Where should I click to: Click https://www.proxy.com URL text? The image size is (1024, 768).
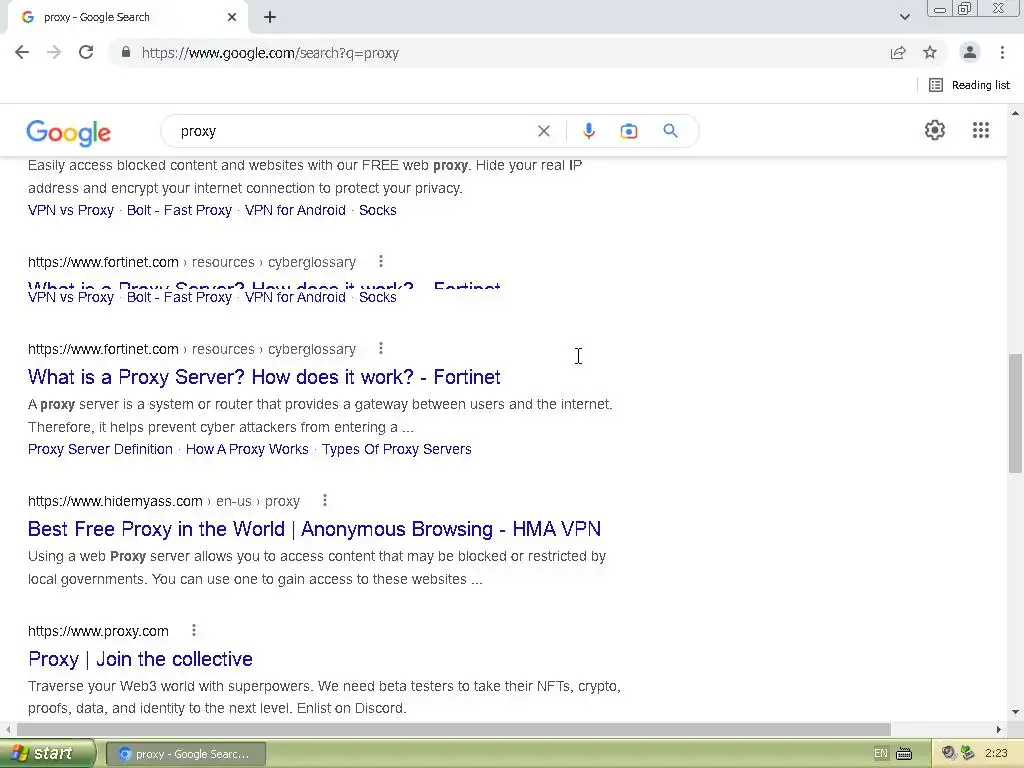click(98, 631)
